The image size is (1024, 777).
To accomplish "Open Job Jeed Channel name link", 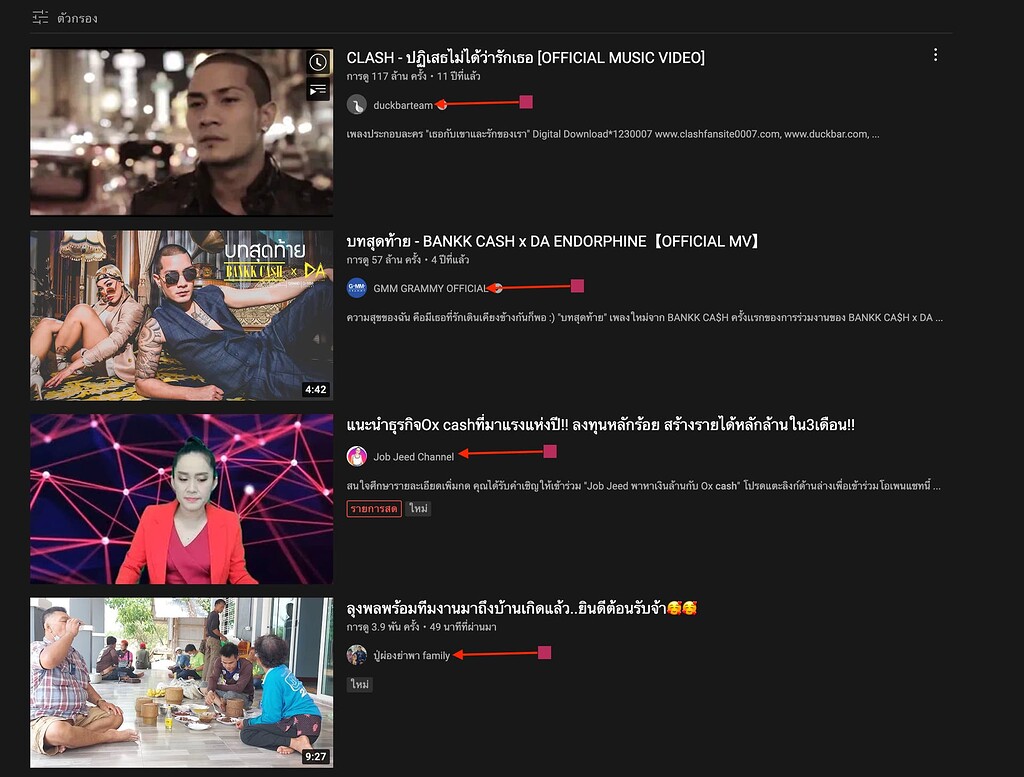I will 413,456.
